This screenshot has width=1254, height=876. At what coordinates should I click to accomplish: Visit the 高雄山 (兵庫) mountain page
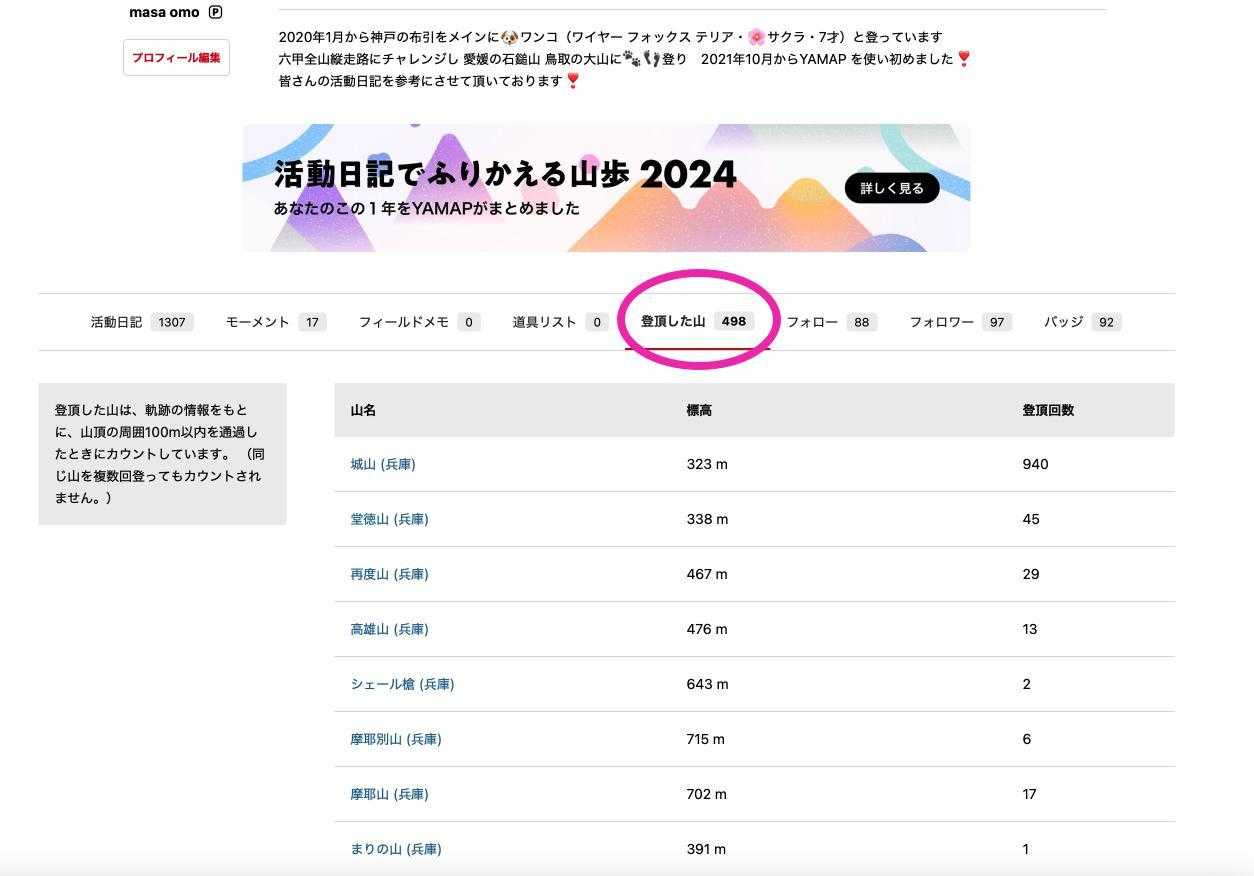(x=389, y=629)
